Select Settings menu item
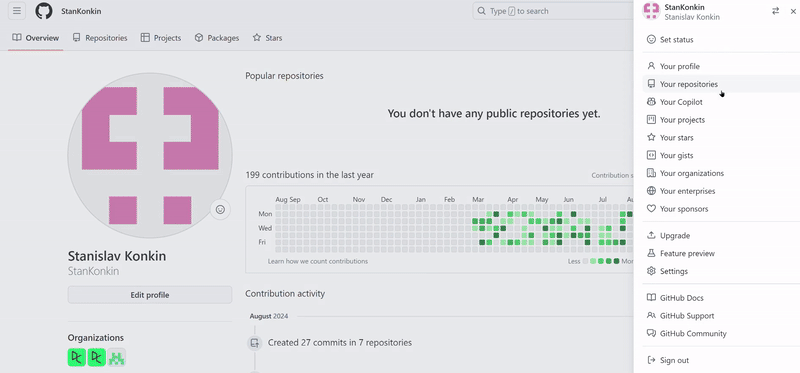800x373 pixels. coord(720,271)
